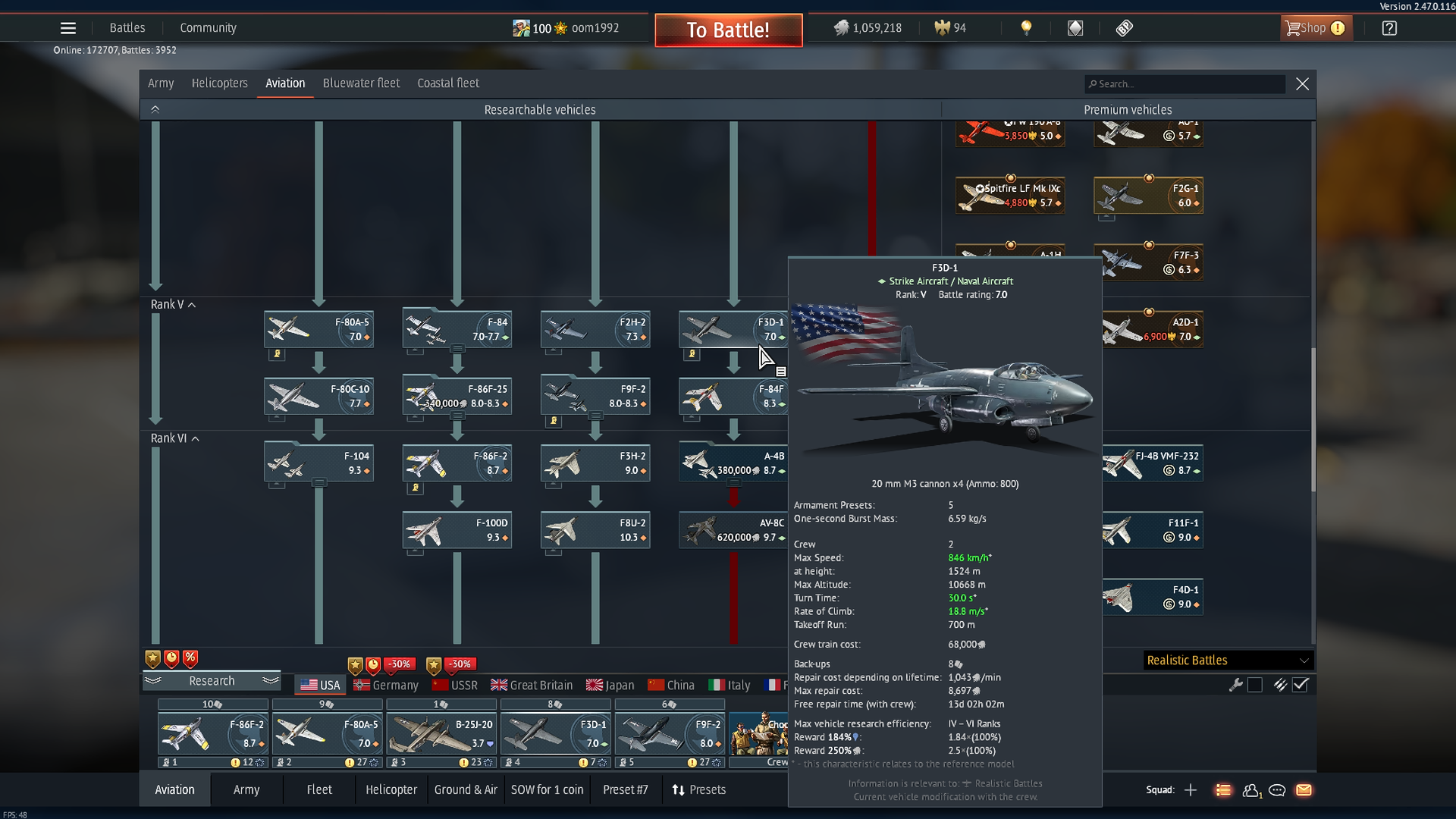Screen dimensions: 1456x819
Task: Open the glowing orange list icon
Action: [x=1223, y=790]
